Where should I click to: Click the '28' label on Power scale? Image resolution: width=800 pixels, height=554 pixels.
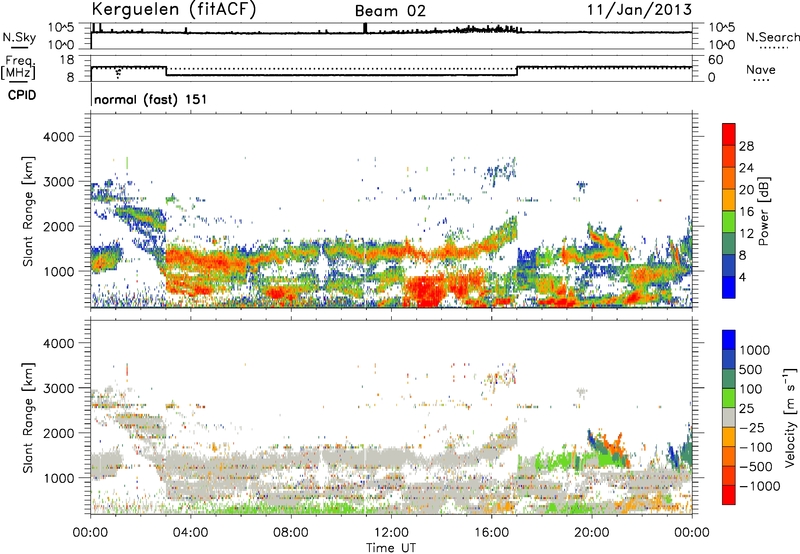pyautogui.click(x=746, y=146)
